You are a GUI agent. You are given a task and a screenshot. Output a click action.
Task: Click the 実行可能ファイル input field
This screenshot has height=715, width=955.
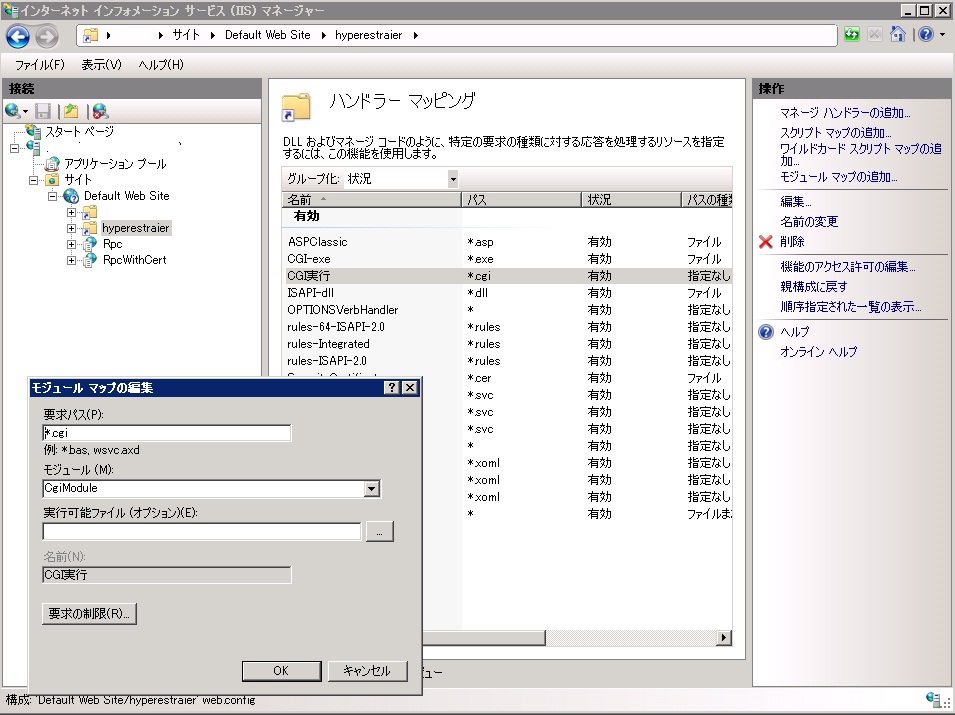click(x=202, y=532)
